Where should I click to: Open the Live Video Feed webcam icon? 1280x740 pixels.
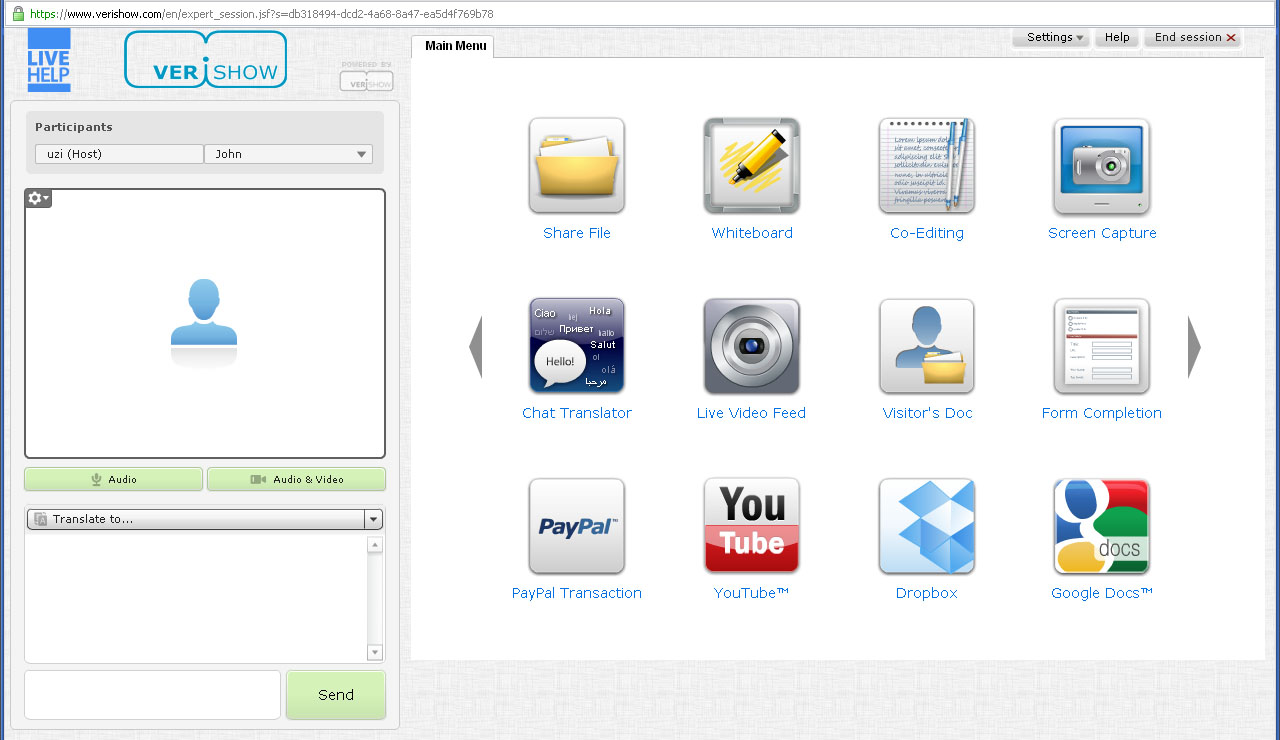point(752,346)
